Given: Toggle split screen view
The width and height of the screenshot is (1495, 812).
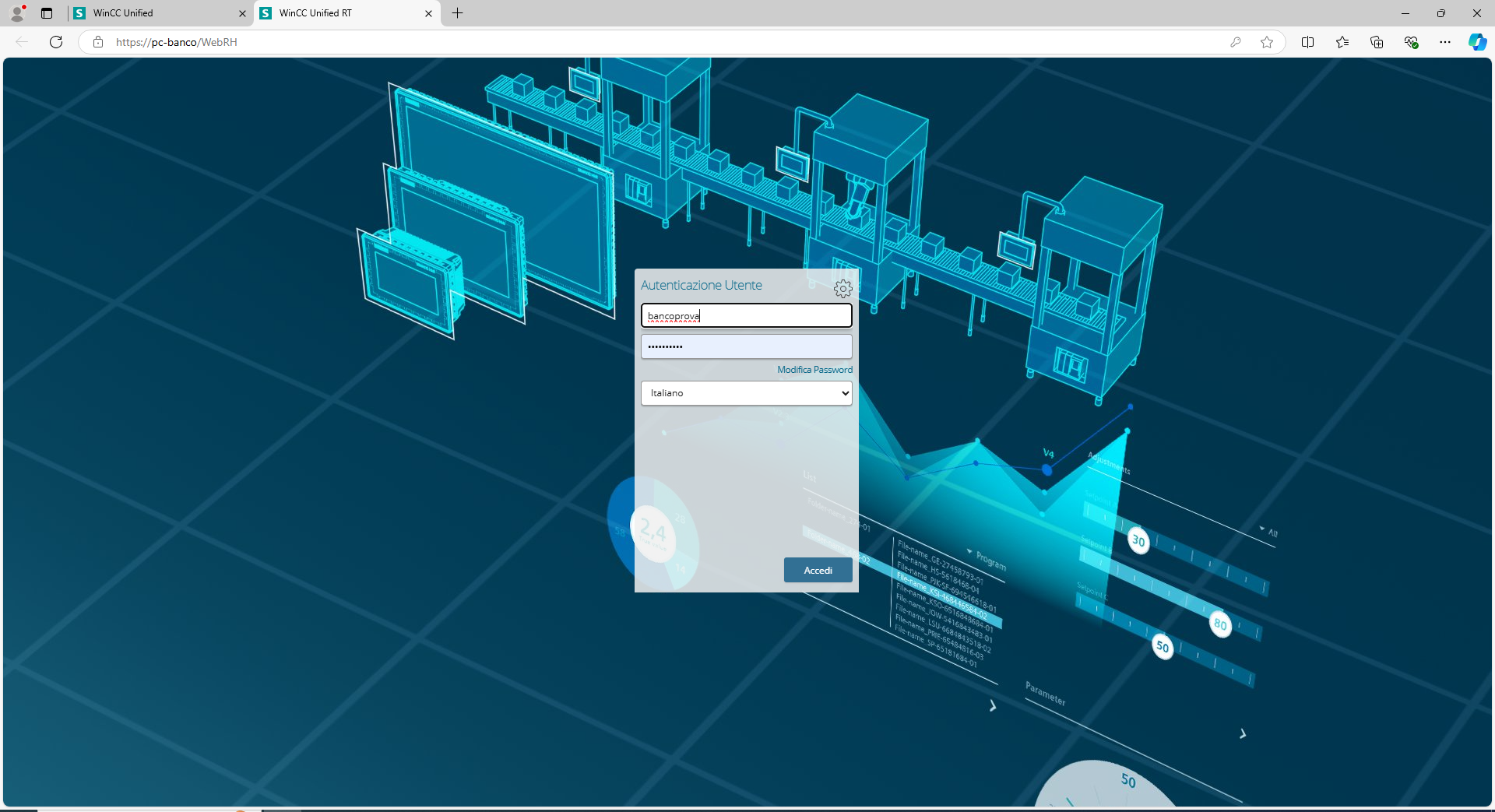Looking at the screenshot, I should [1308, 42].
